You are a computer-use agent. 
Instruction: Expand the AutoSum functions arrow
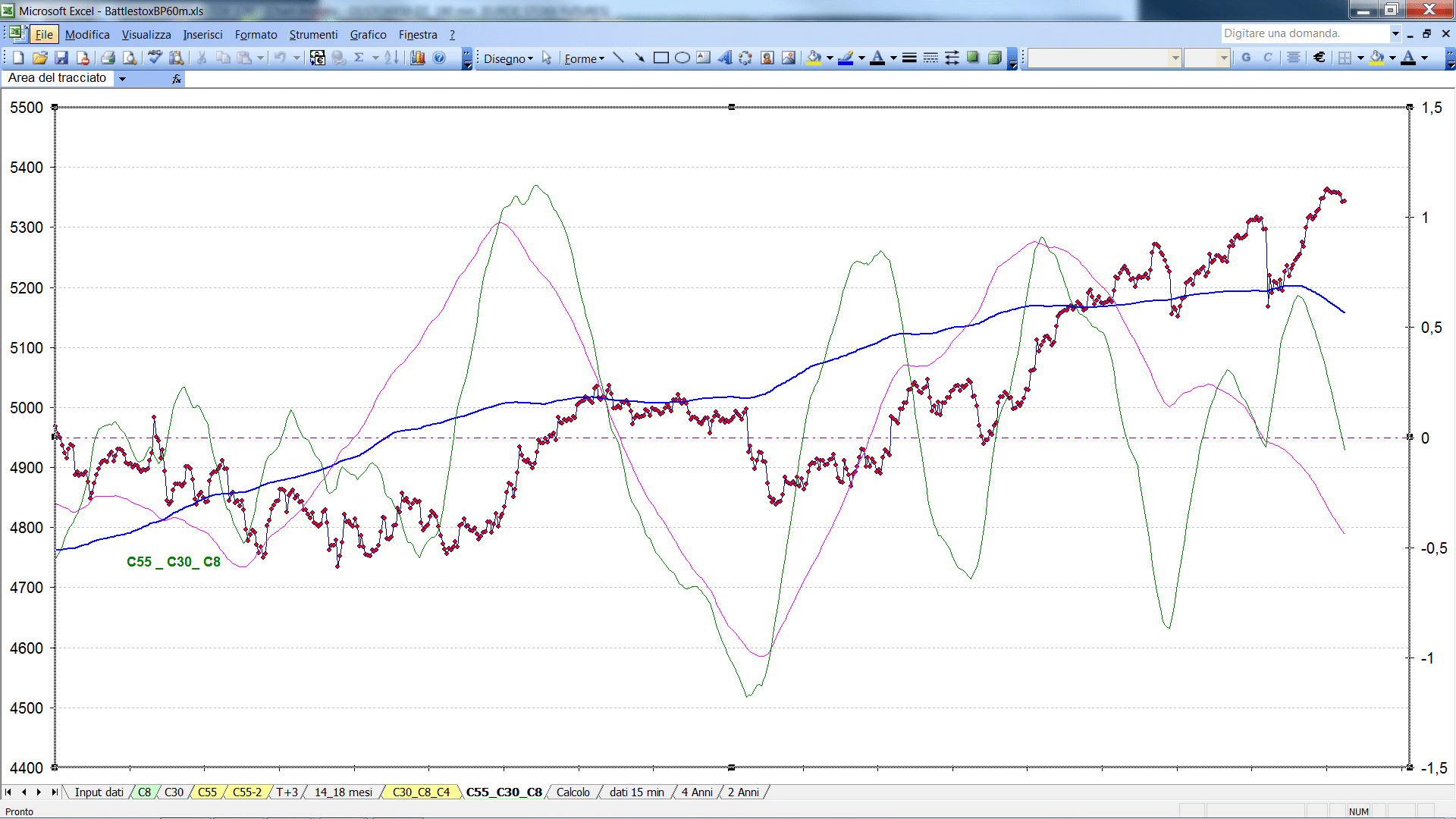click(375, 58)
